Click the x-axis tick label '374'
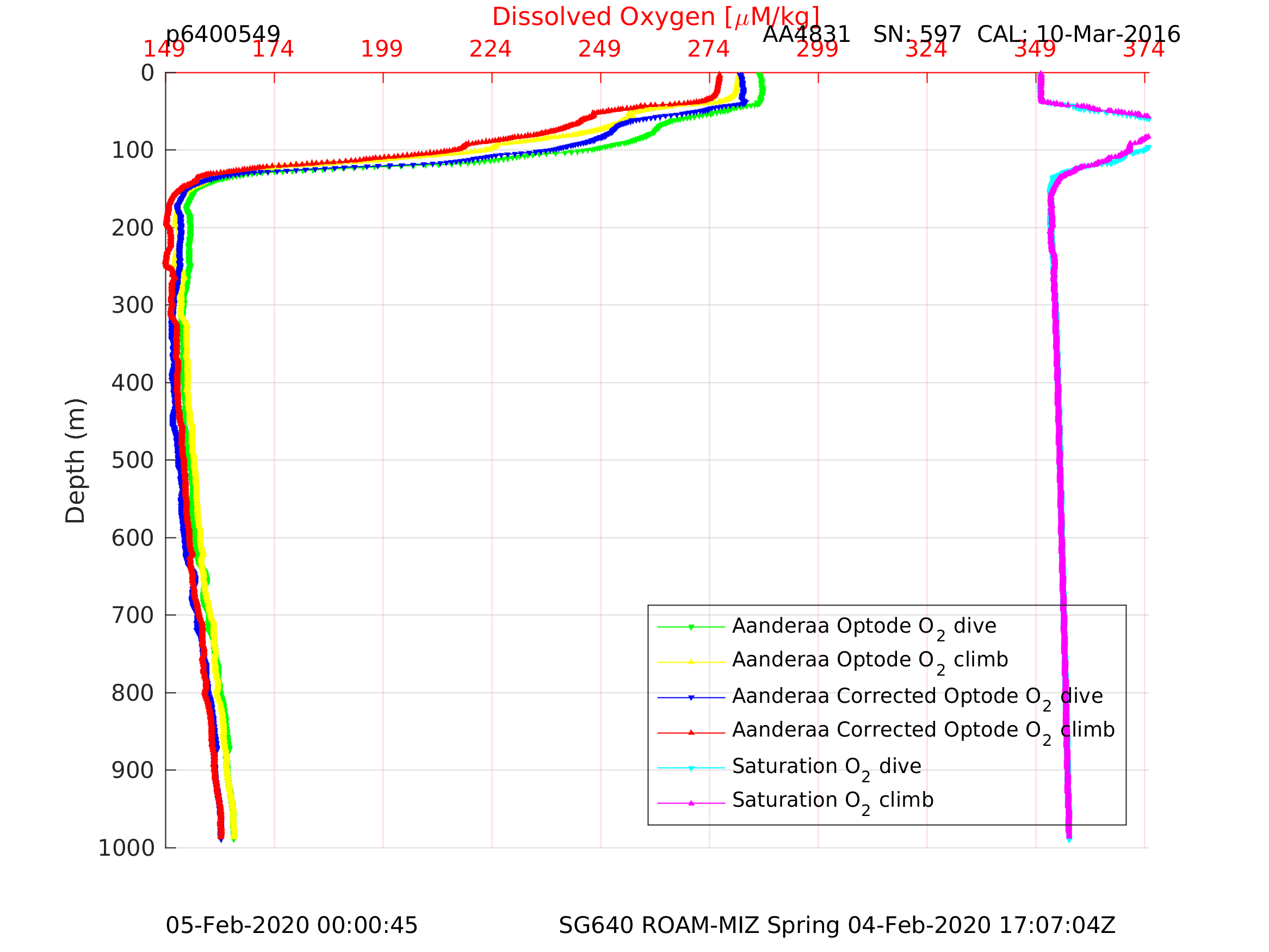The image size is (1269, 952). (x=1144, y=50)
